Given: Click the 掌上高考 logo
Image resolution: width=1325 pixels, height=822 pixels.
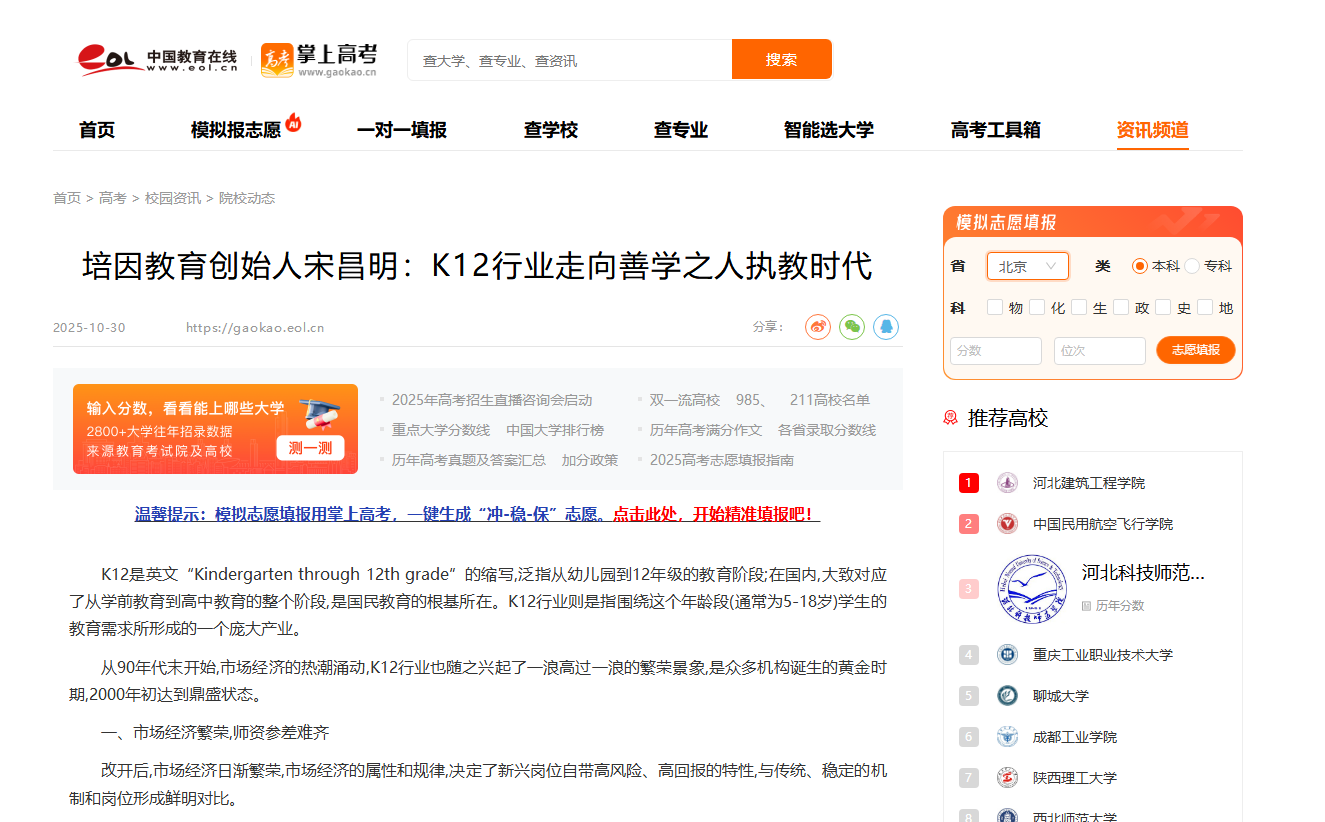Looking at the screenshot, I should click(x=319, y=60).
